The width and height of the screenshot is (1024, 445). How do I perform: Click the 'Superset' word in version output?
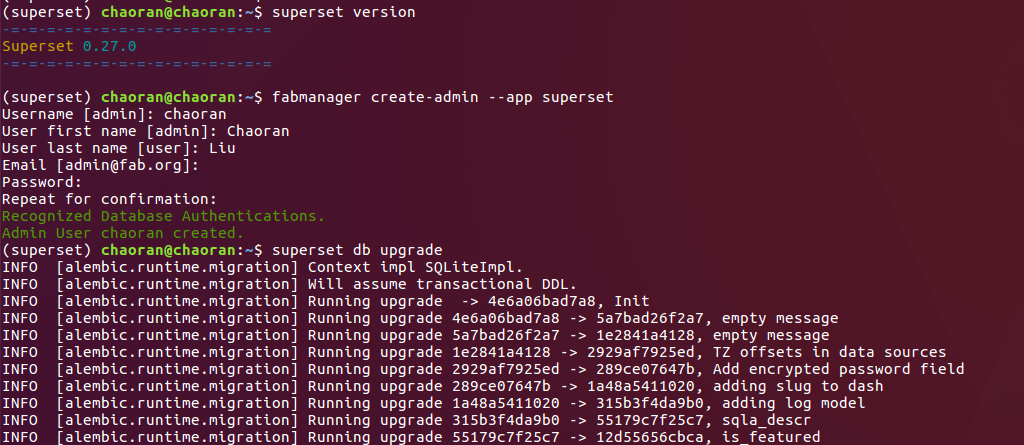38,46
